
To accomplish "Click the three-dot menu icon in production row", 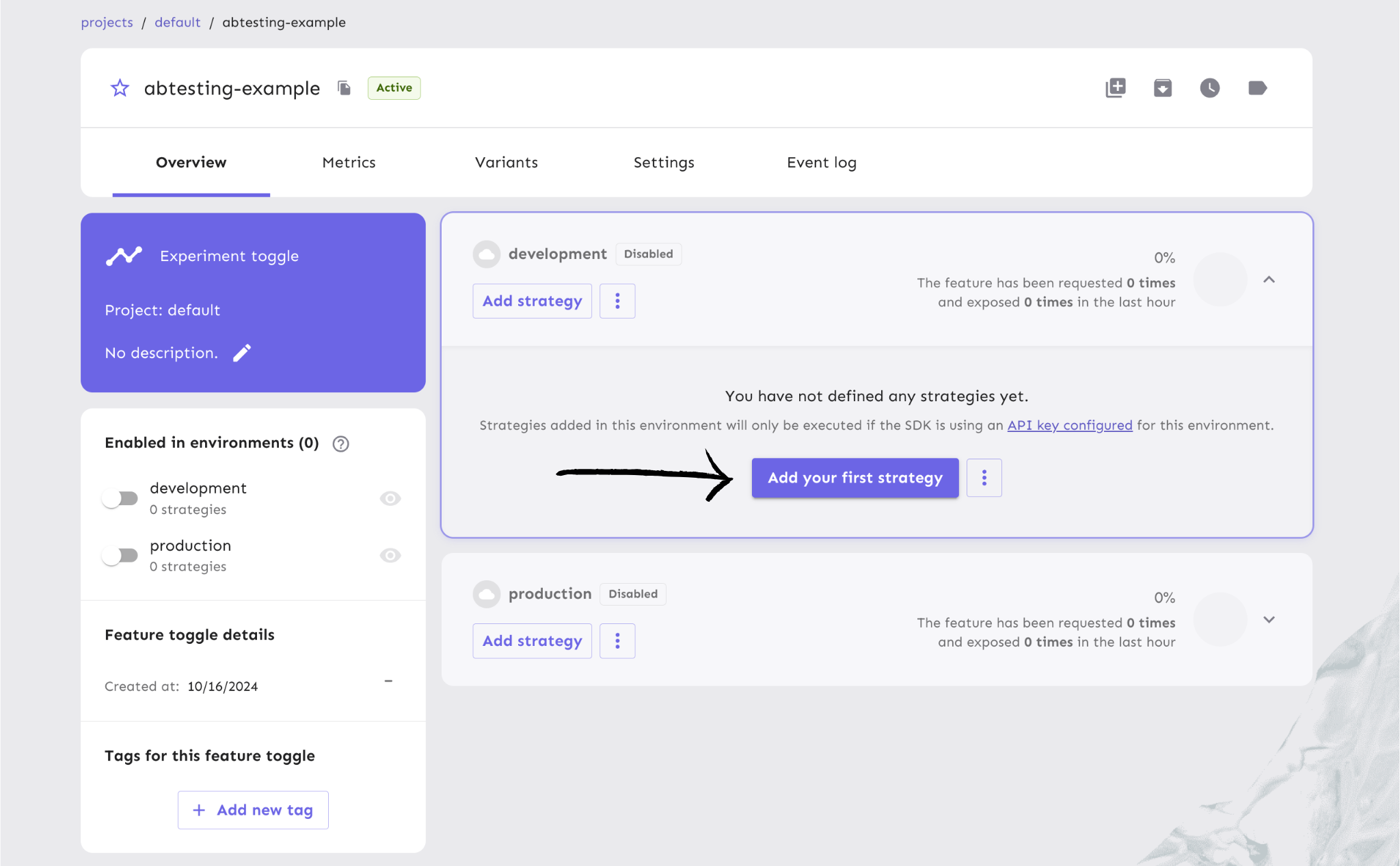I will tap(616, 640).
